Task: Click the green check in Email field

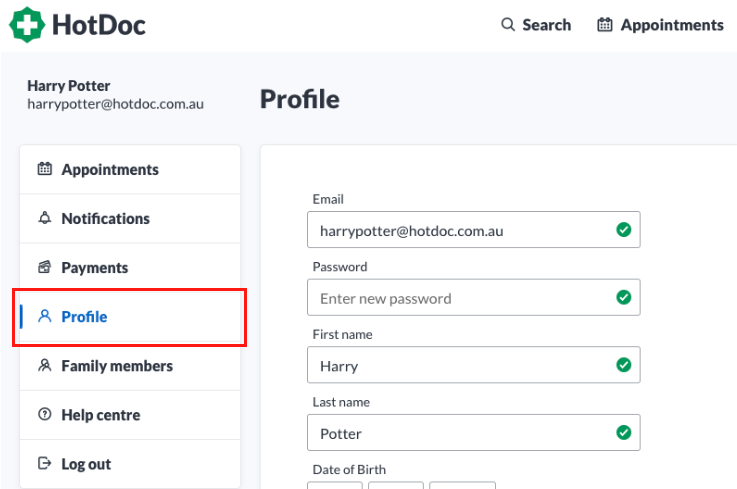Action: point(624,229)
